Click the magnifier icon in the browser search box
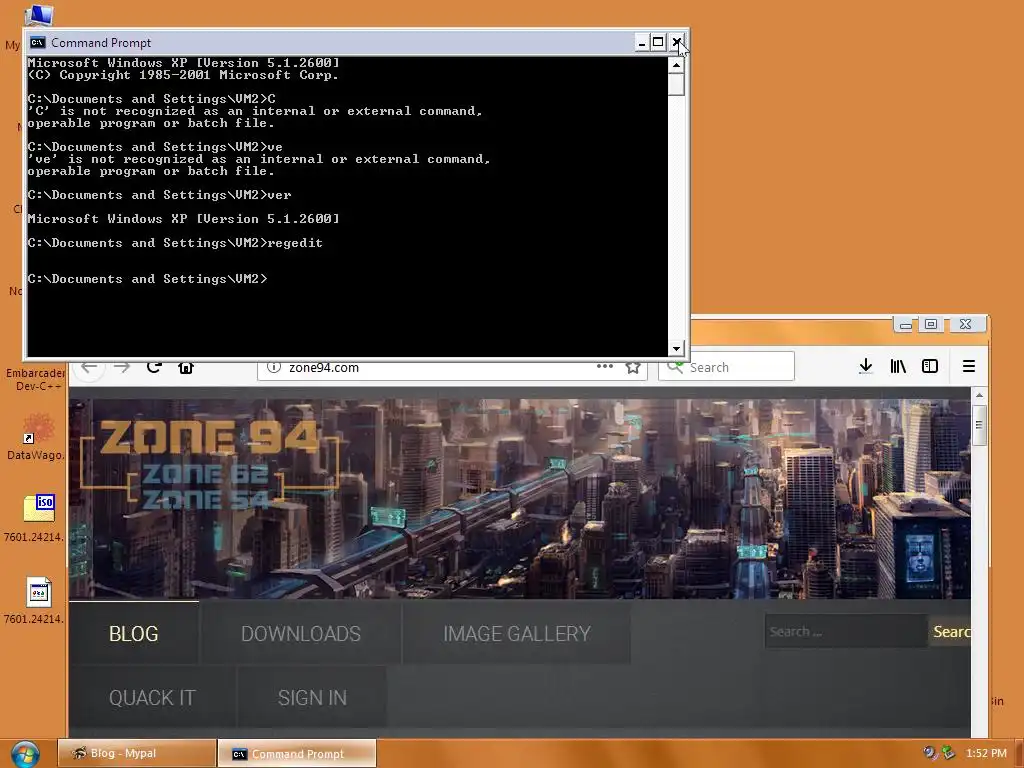1024x768 pixels. point(675,366)
